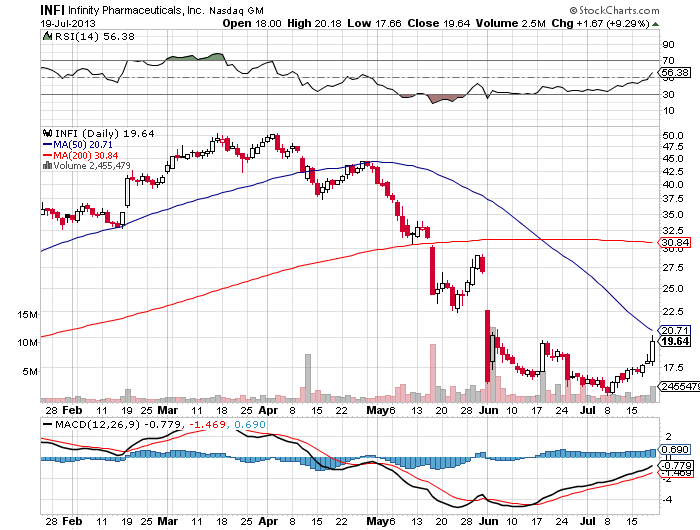Click the 70 overbought level on RSI axis
The height and width of the screenshot is (530, 700).
668,60
